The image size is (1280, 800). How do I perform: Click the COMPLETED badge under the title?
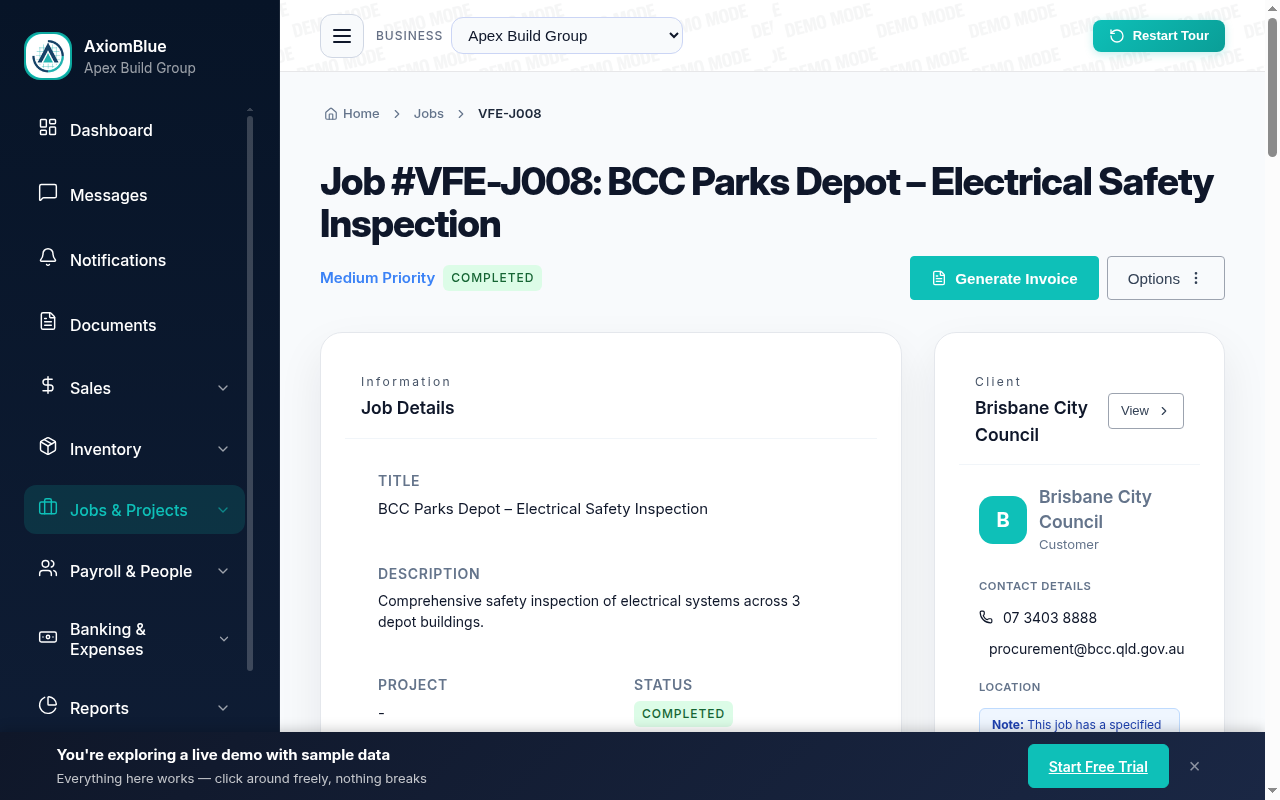coord(492,278)
